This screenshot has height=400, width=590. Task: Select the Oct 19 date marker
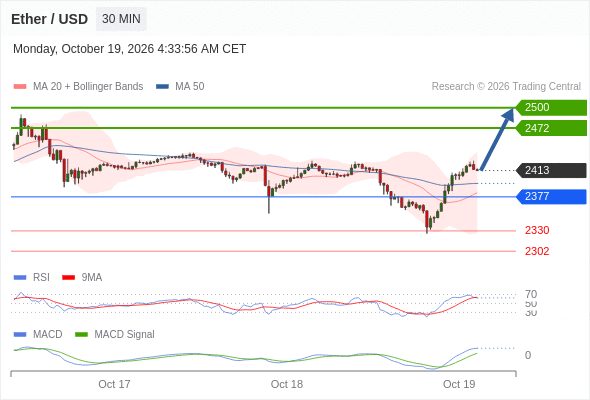(x=459, y=384)
